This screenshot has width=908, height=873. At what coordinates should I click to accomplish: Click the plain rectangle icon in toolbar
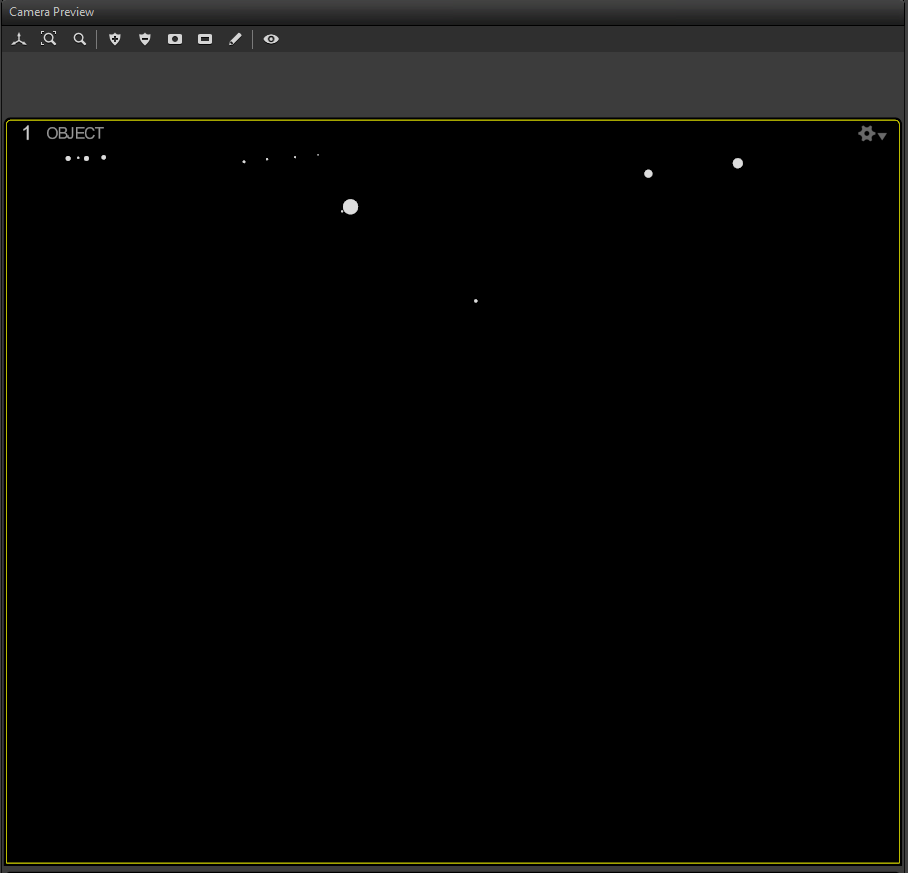(205, 39)
